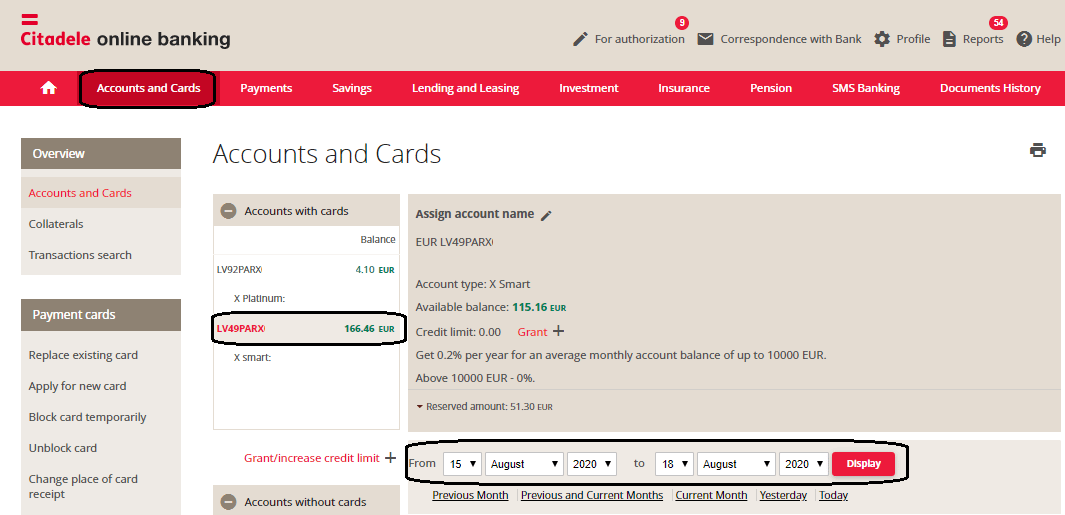The height and width of the screenshot is (515, 1065).
Task: Click the Previous Month link
Action: (x=470, y=495)
